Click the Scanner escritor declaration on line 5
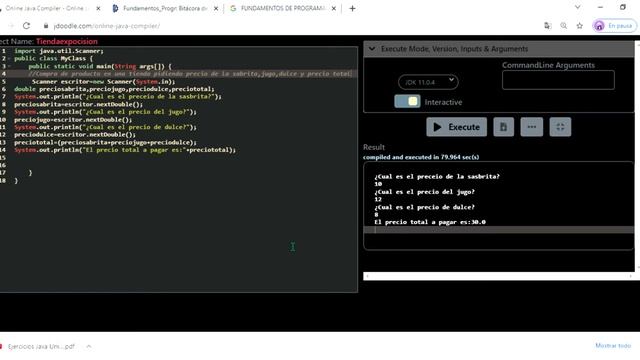Screen dimensions: 640x360 [x=103, y=82]
